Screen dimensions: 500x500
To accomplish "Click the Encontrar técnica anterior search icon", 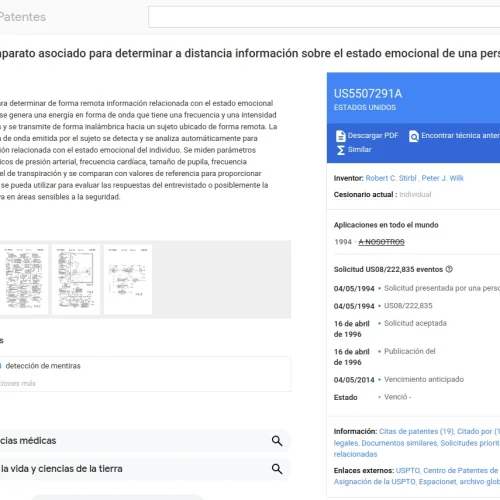I will [x=414, y=136].
